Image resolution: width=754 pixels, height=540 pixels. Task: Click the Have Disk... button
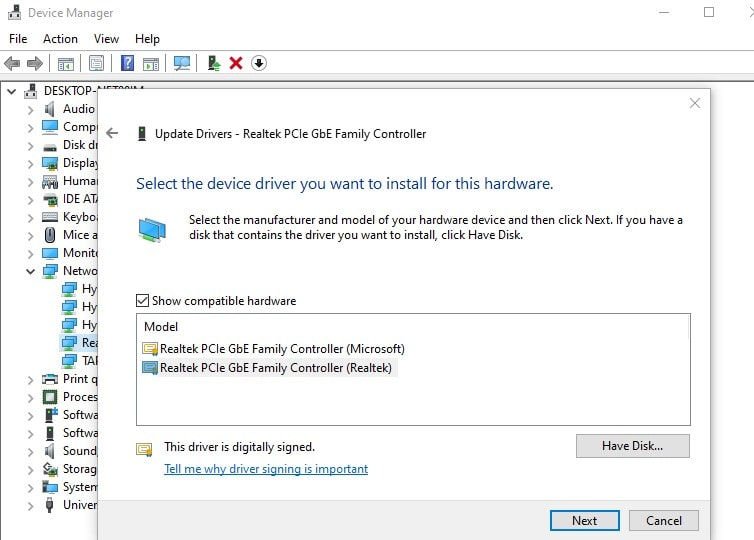pos(632,446)
